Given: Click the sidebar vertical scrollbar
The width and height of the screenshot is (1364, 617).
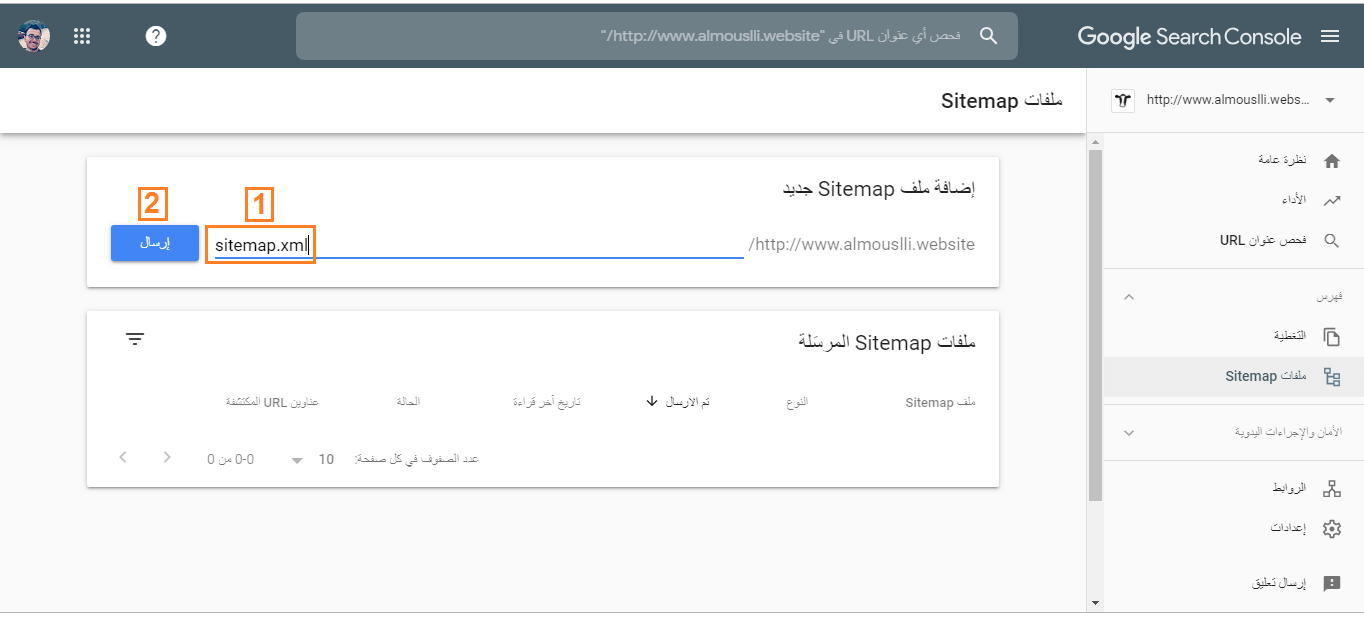Looking at the screenshot, I should point(1095,325).
